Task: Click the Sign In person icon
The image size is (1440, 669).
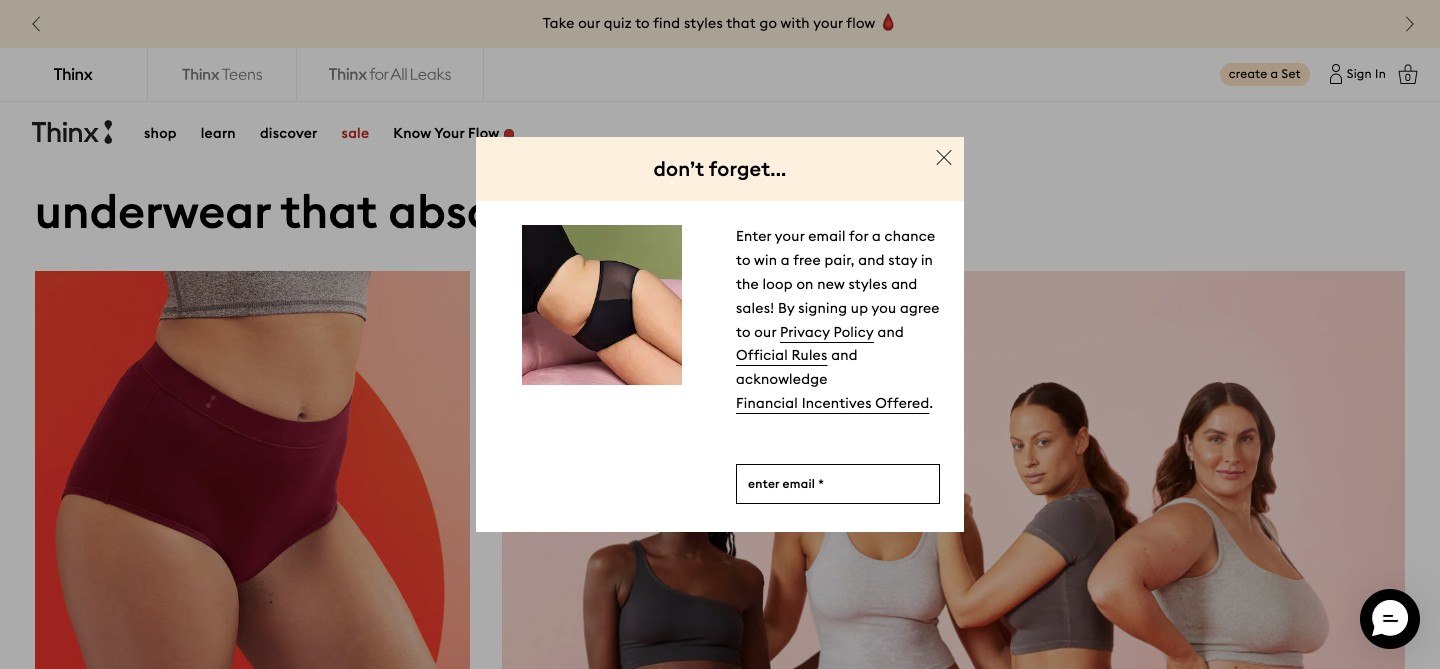Action: (1336, 74)
